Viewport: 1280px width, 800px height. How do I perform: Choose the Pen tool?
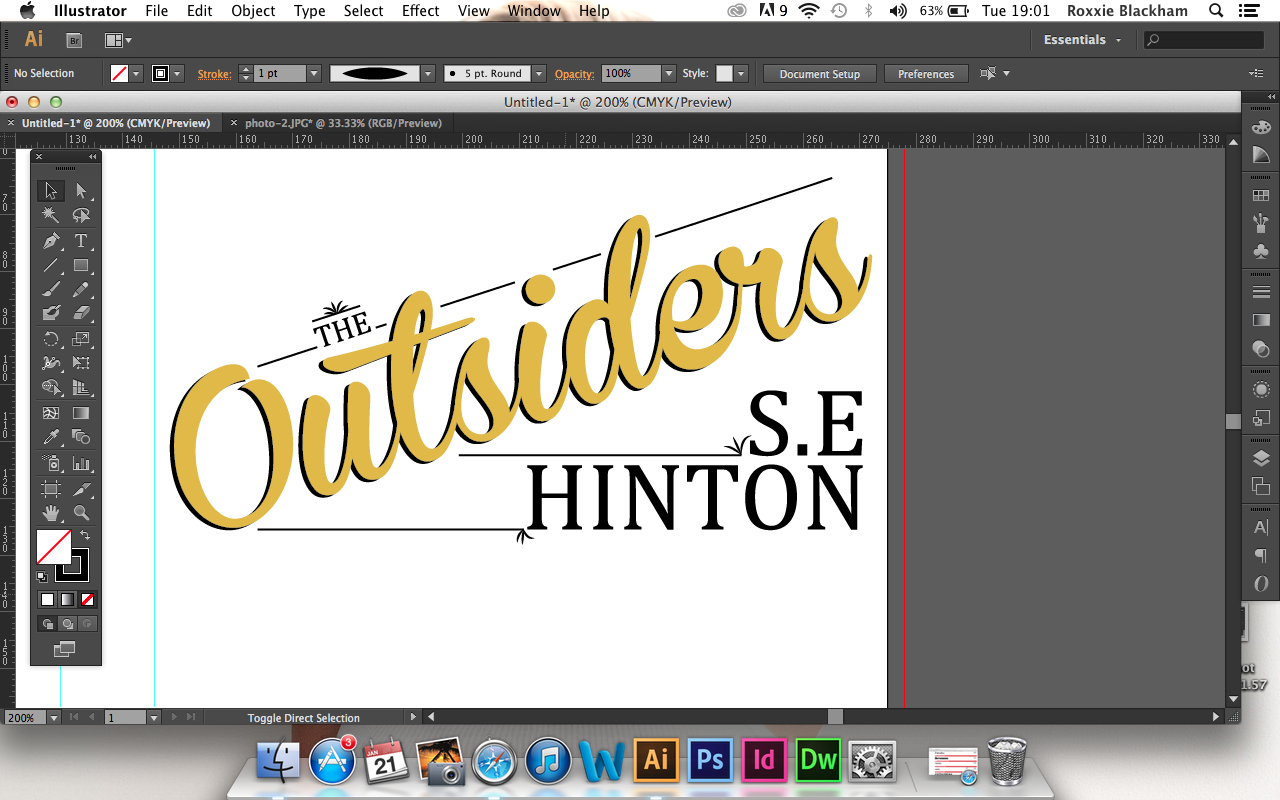pyautogui.click(x=50, y=240)
